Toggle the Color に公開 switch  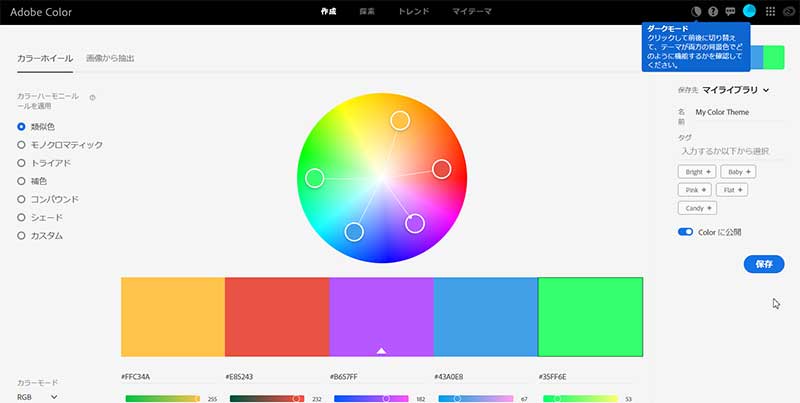(685, 232)
